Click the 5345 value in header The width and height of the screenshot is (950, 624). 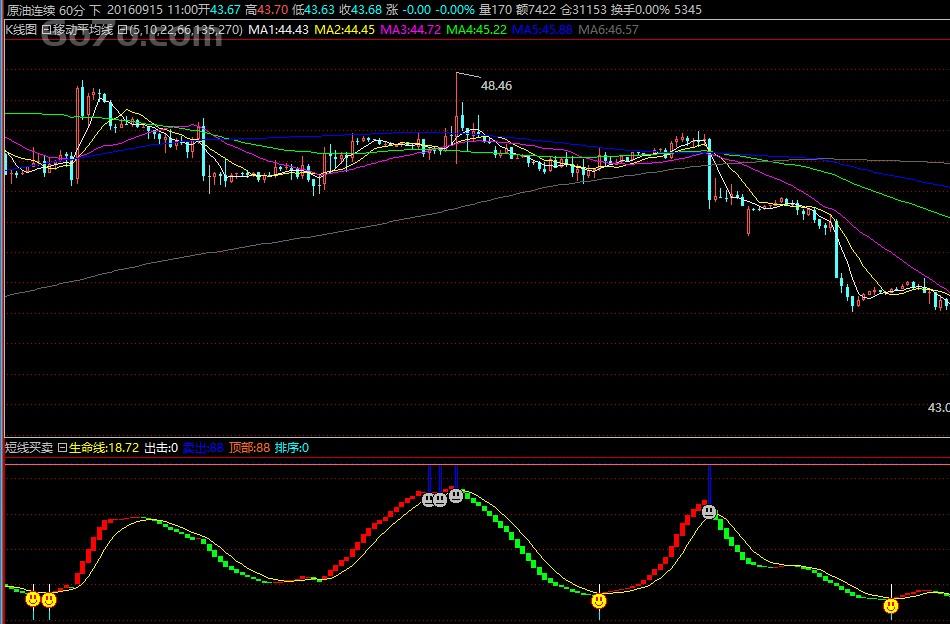[688, 10]
